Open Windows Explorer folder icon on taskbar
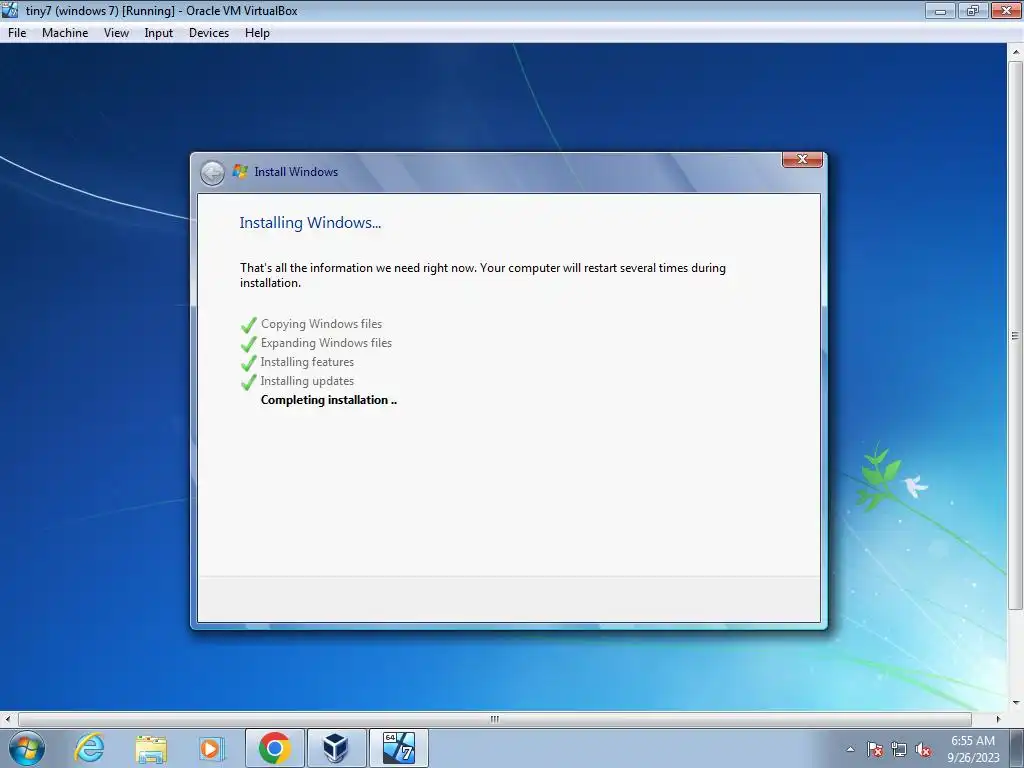 pos(151,748)
